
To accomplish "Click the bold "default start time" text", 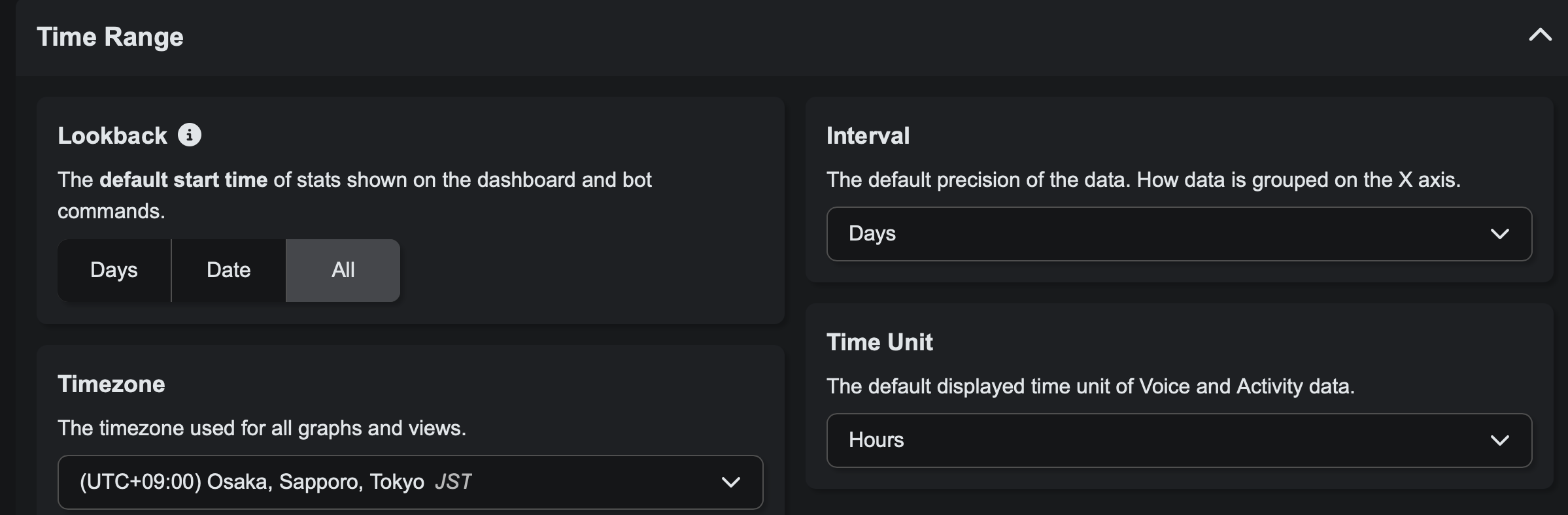I will 183,180.
